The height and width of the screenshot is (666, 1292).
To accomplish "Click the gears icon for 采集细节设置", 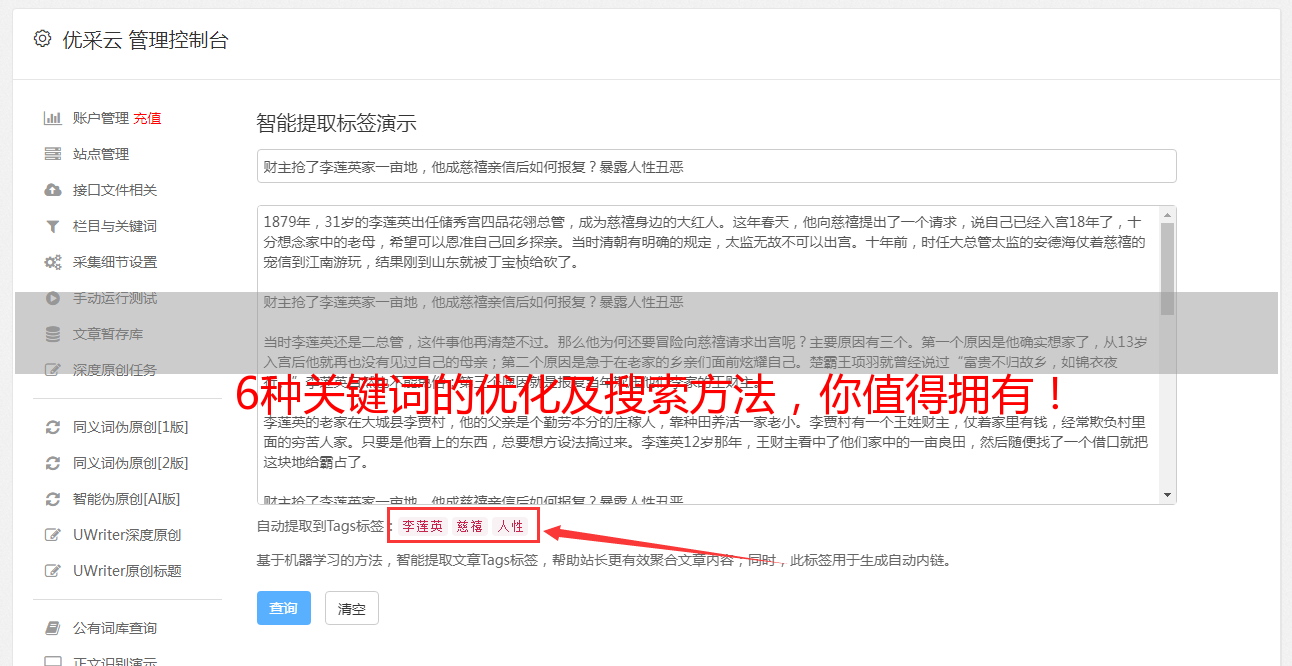I will (x=53, y=262).
